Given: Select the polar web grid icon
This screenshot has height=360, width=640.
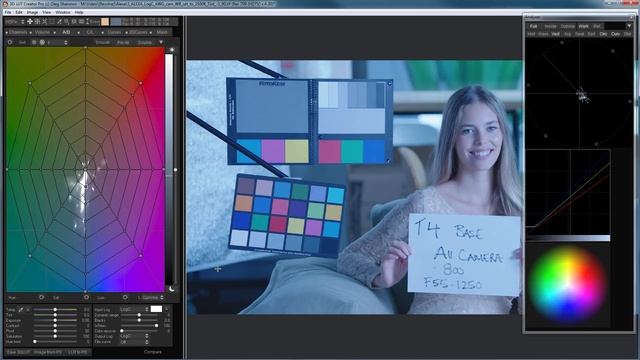Looking at the screenshot, I should point(42,42).
